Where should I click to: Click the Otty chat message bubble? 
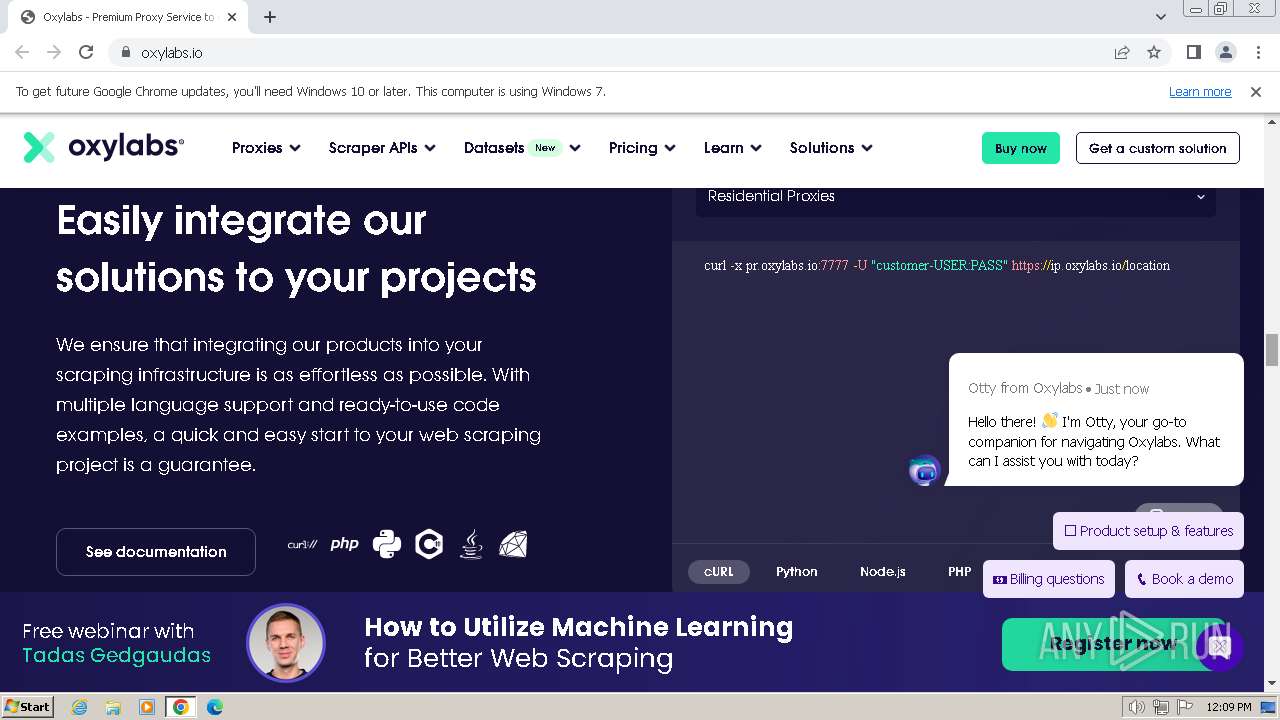1096,420
